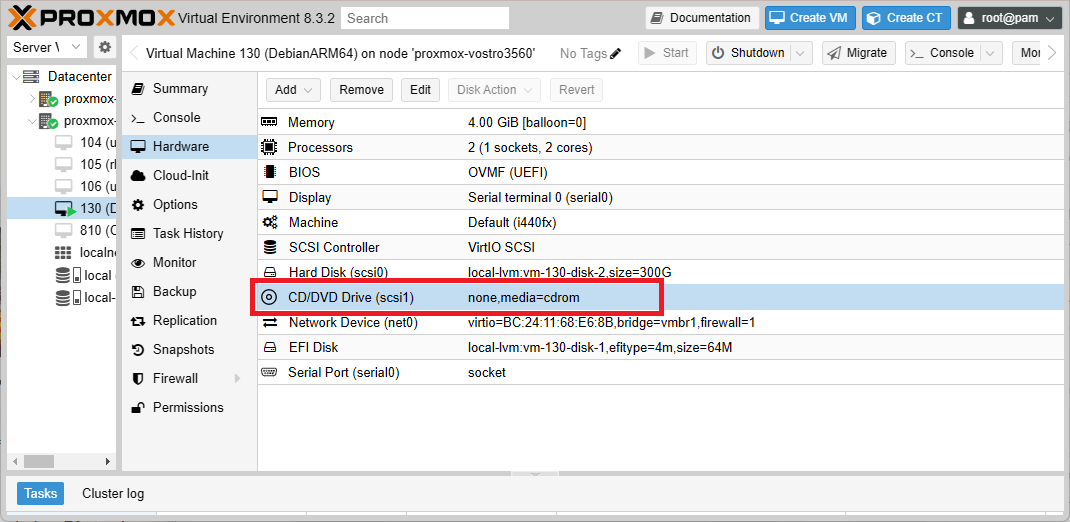Viewport: 1070px width, 522px height.
Task: Select the localnetwork grid icon item
Action: (x=63, y=252)
